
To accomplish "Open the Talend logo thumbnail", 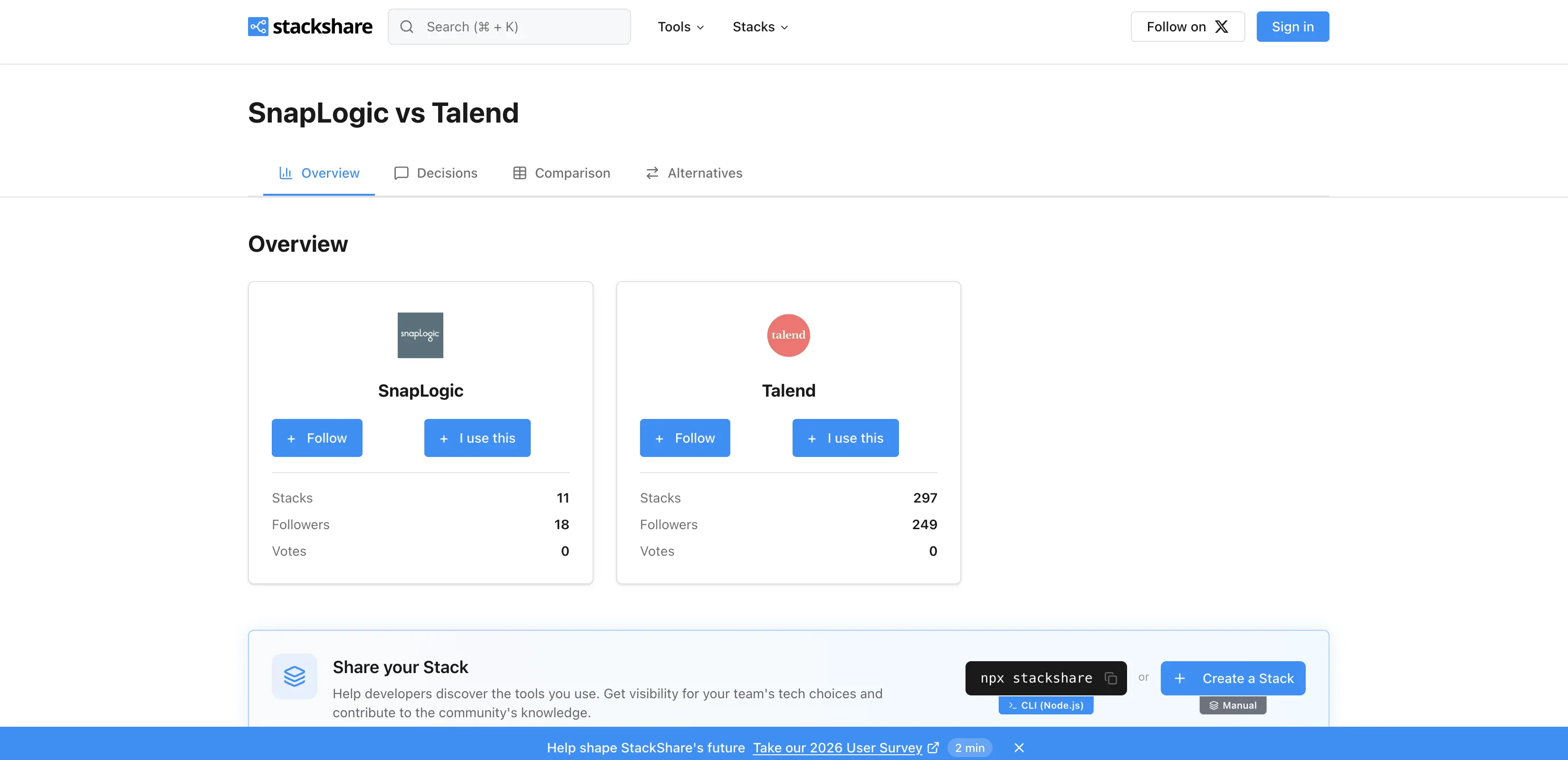I will click(788, 335).
